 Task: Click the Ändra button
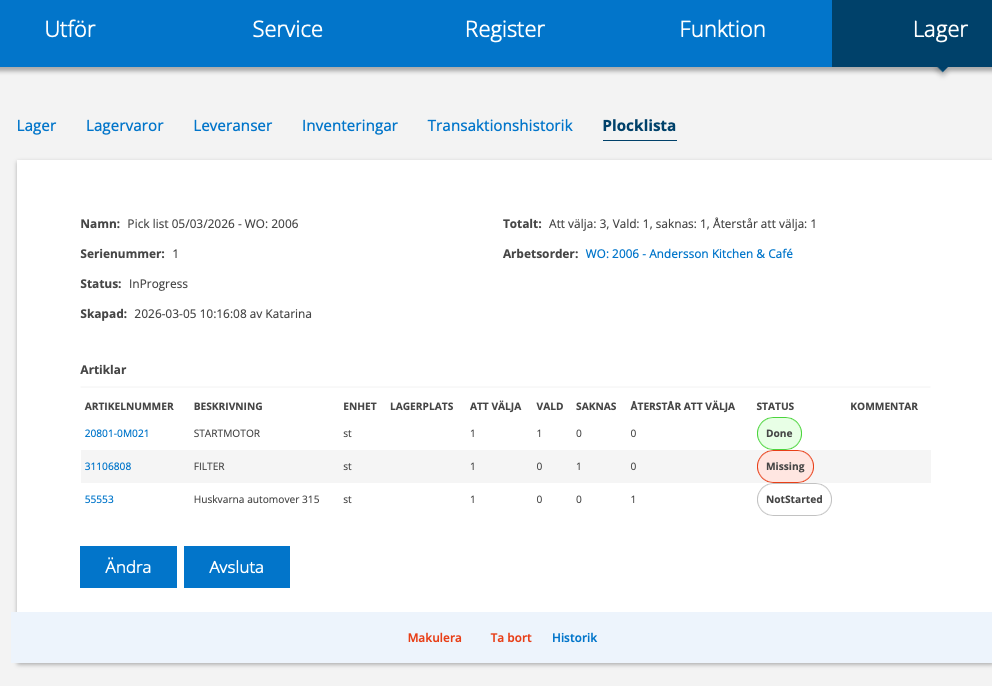128,567
